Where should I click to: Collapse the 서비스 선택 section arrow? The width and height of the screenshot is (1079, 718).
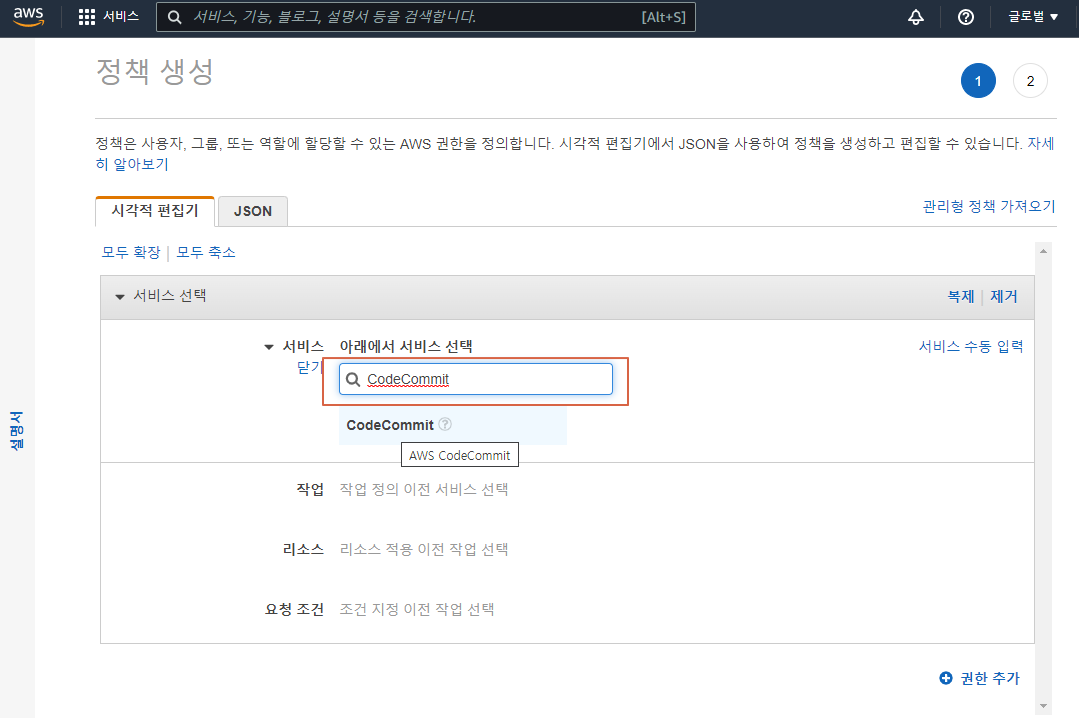[120, 297]
